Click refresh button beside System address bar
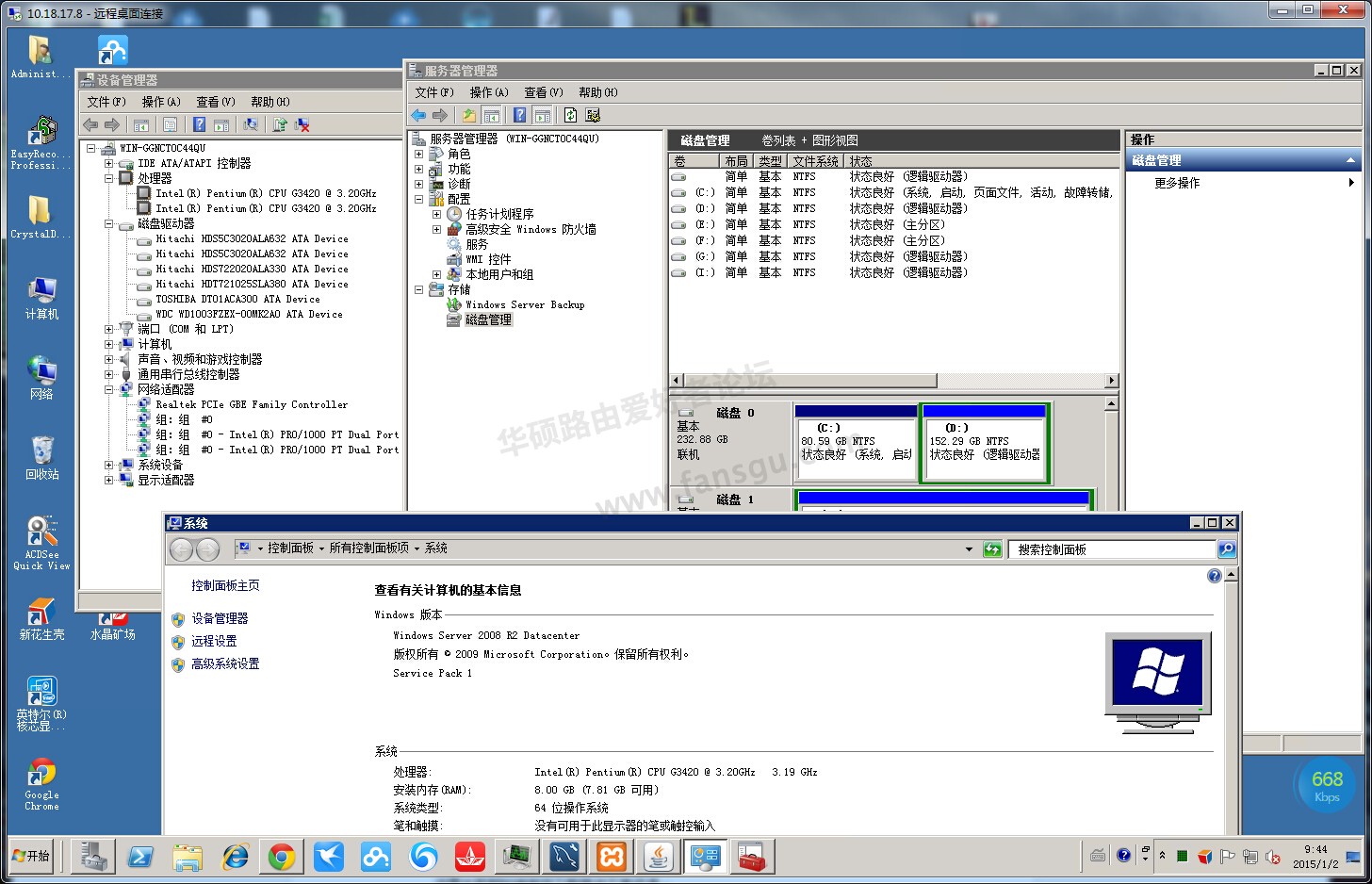The image size is (1372, 884). (x=992, y=549)
